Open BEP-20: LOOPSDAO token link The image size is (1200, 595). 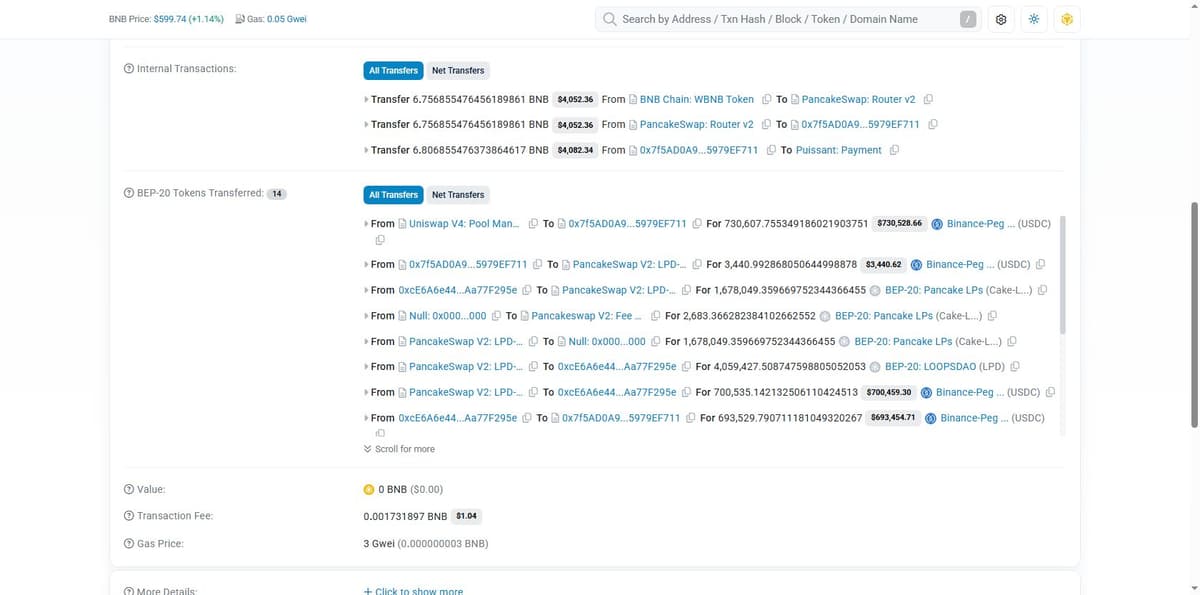945,367
